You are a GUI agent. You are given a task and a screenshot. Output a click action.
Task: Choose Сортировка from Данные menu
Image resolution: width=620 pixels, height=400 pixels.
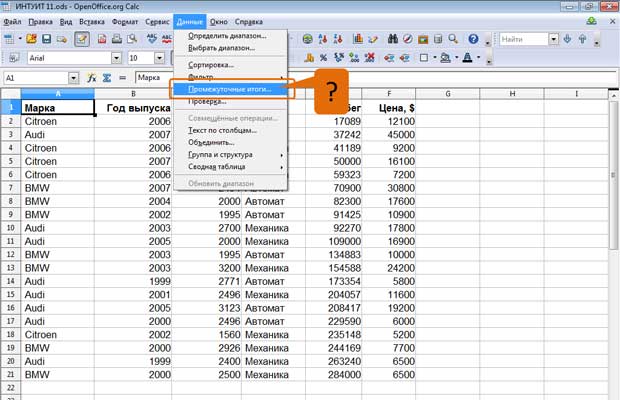point(231,64)
